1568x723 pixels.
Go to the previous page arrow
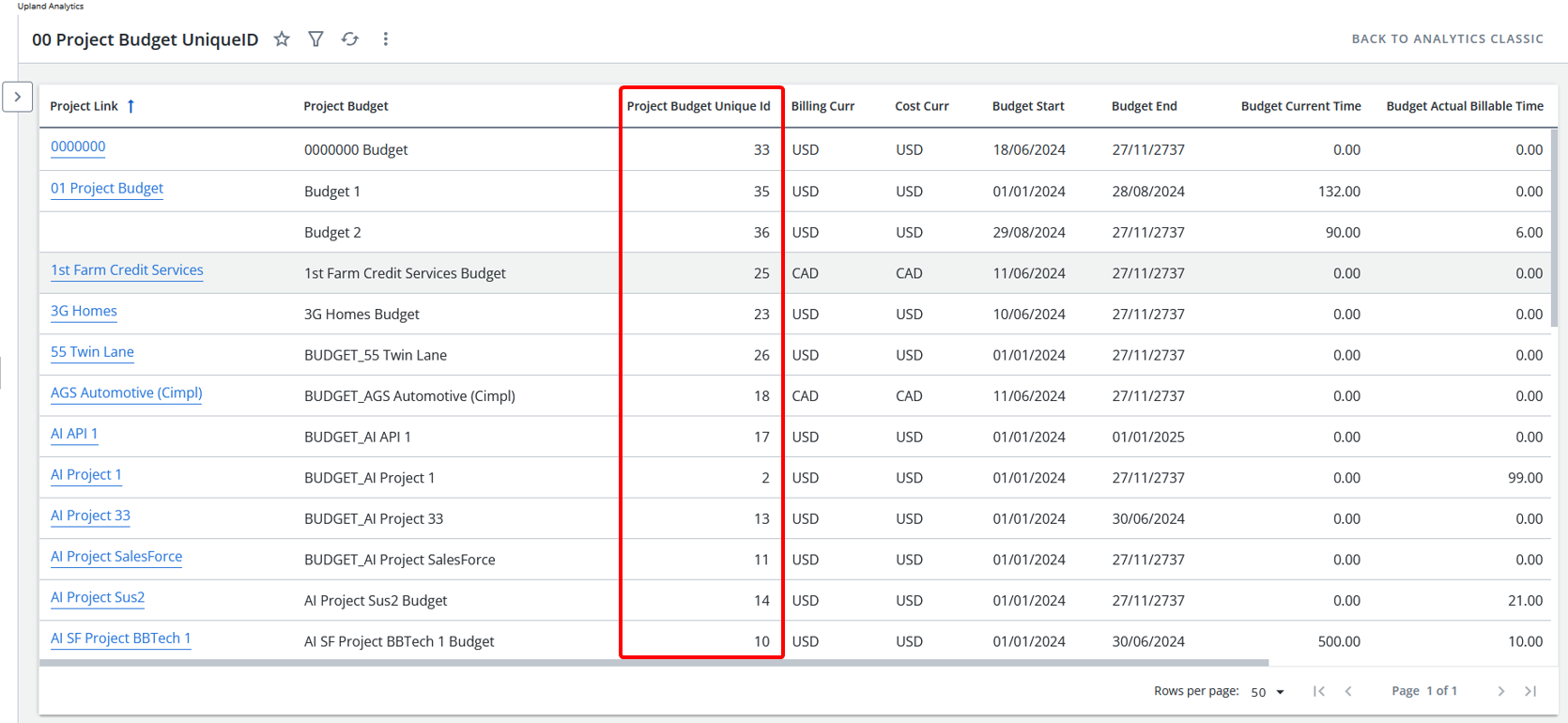[1348, 691]
